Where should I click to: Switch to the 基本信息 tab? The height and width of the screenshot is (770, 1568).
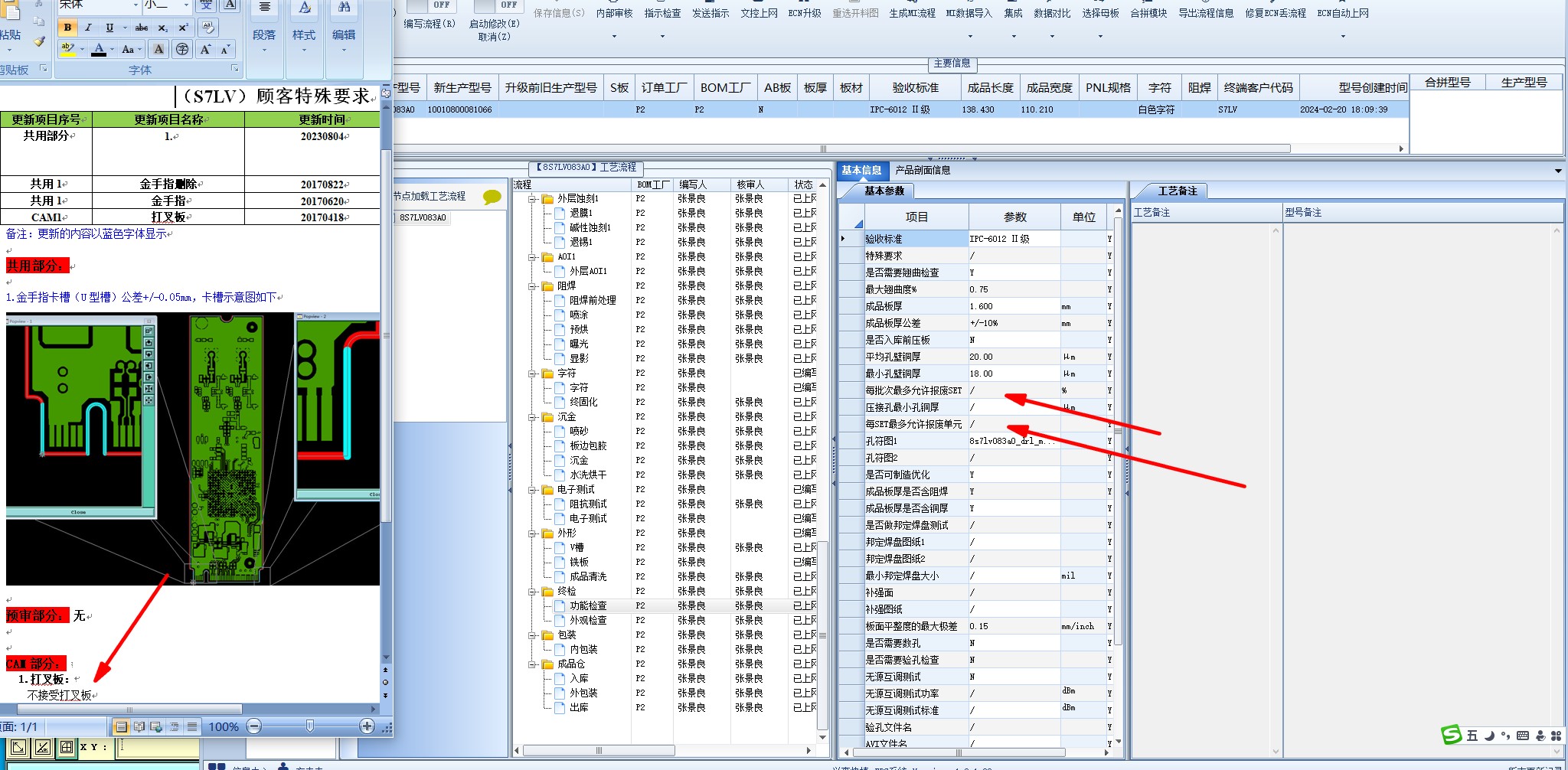tap(861, 170)
